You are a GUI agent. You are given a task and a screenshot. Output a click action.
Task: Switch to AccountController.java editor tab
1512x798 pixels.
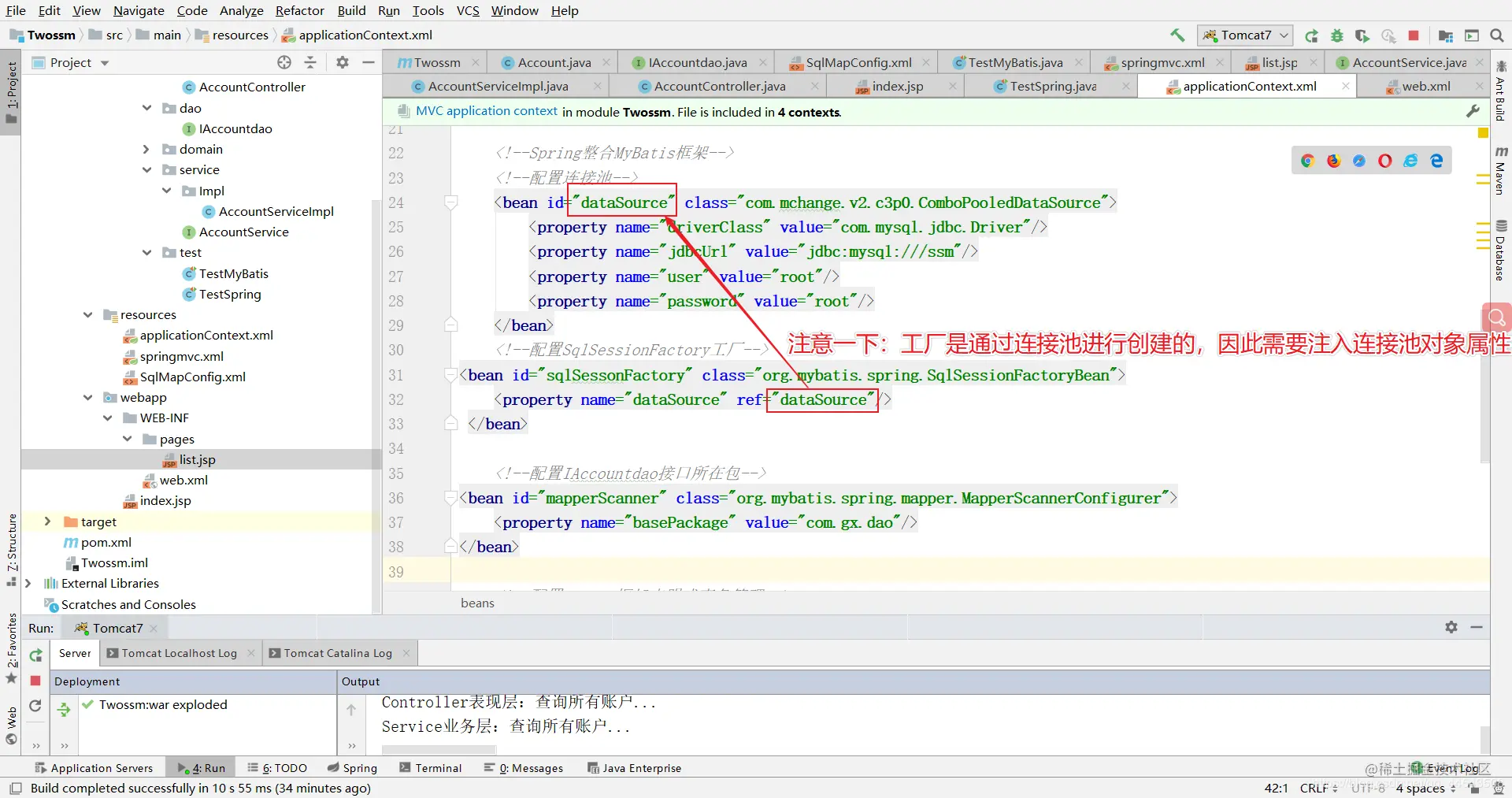(x=720, y=86)
